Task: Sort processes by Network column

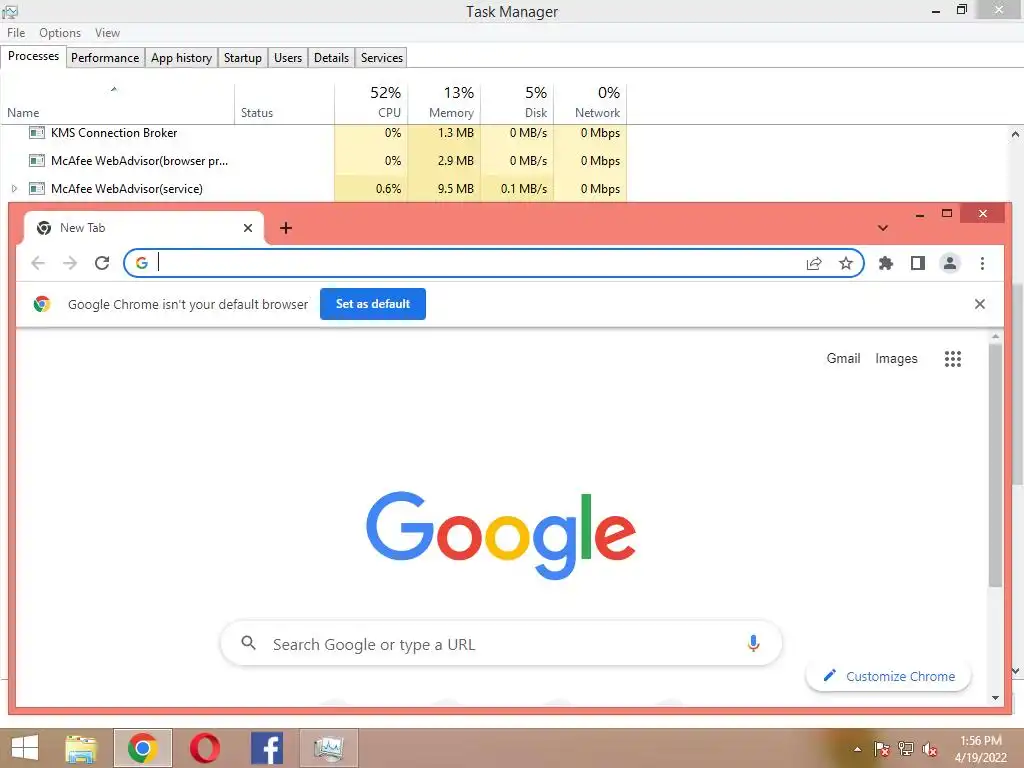Action: [591, 103]
